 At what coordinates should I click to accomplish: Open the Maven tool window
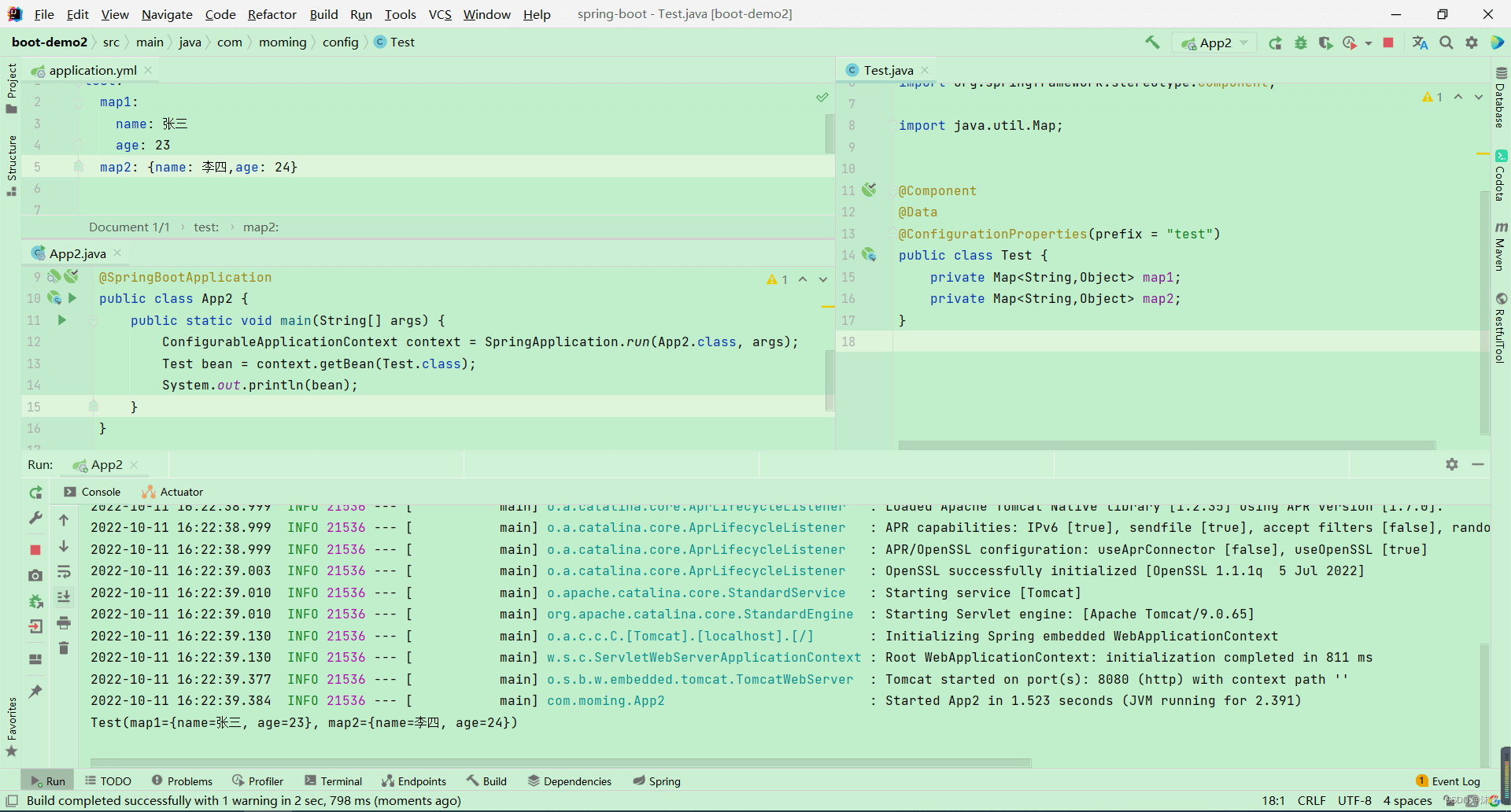coord(1501,245)
